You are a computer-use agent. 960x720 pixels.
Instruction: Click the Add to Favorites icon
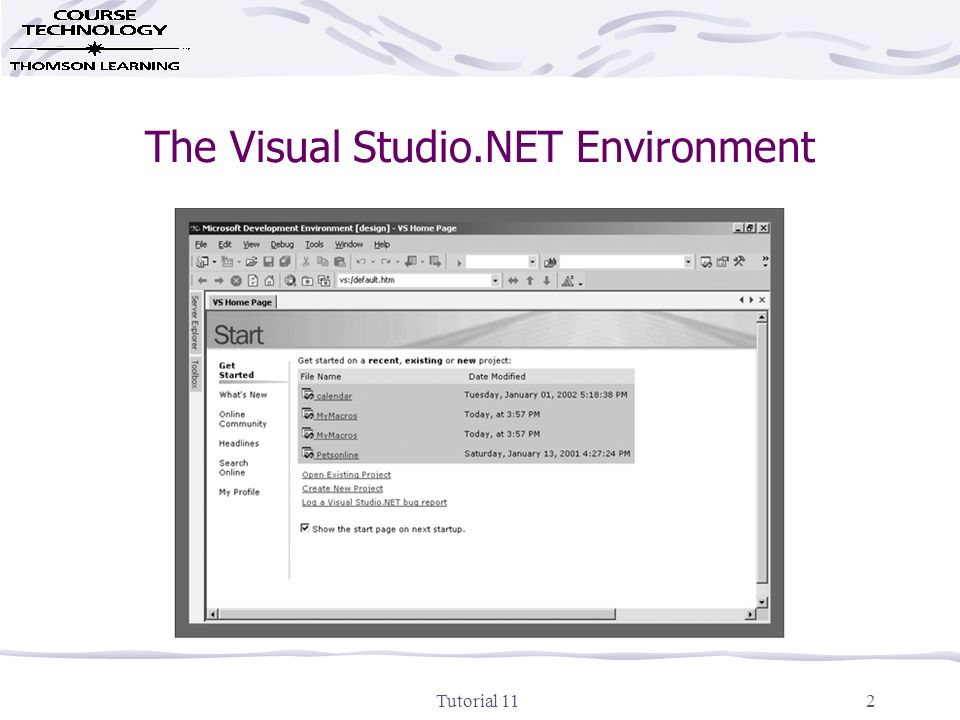tap(323, 280)
